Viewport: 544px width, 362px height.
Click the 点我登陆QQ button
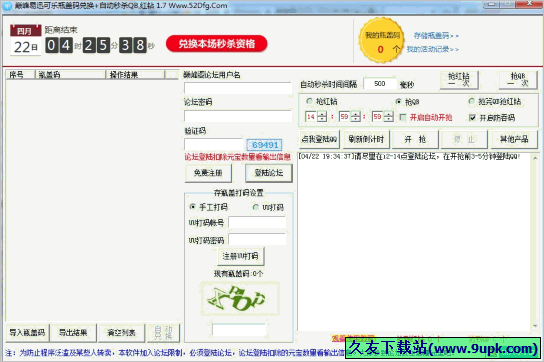(319, 139)
